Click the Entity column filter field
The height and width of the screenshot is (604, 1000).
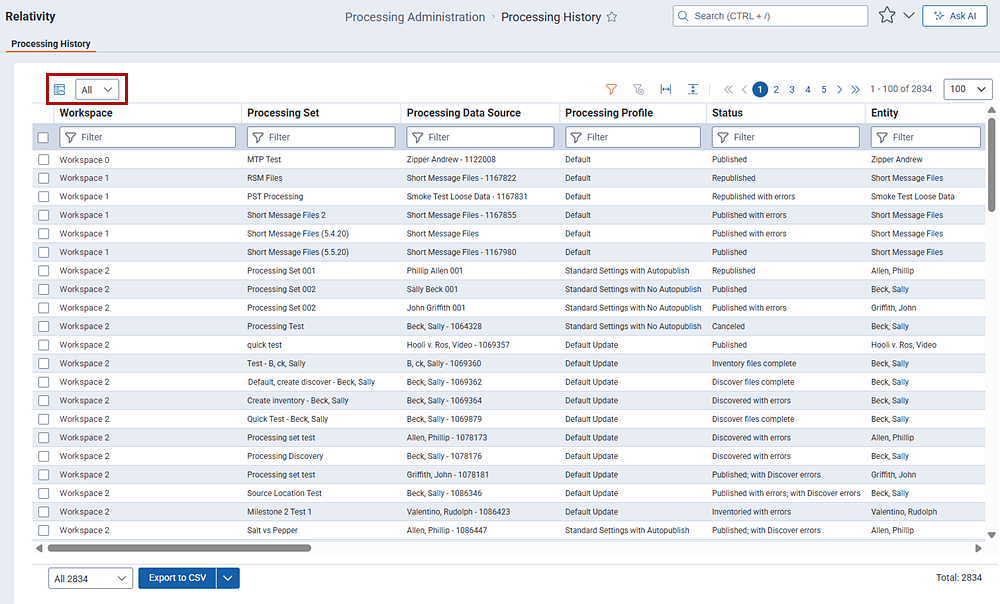coord(925,137)
